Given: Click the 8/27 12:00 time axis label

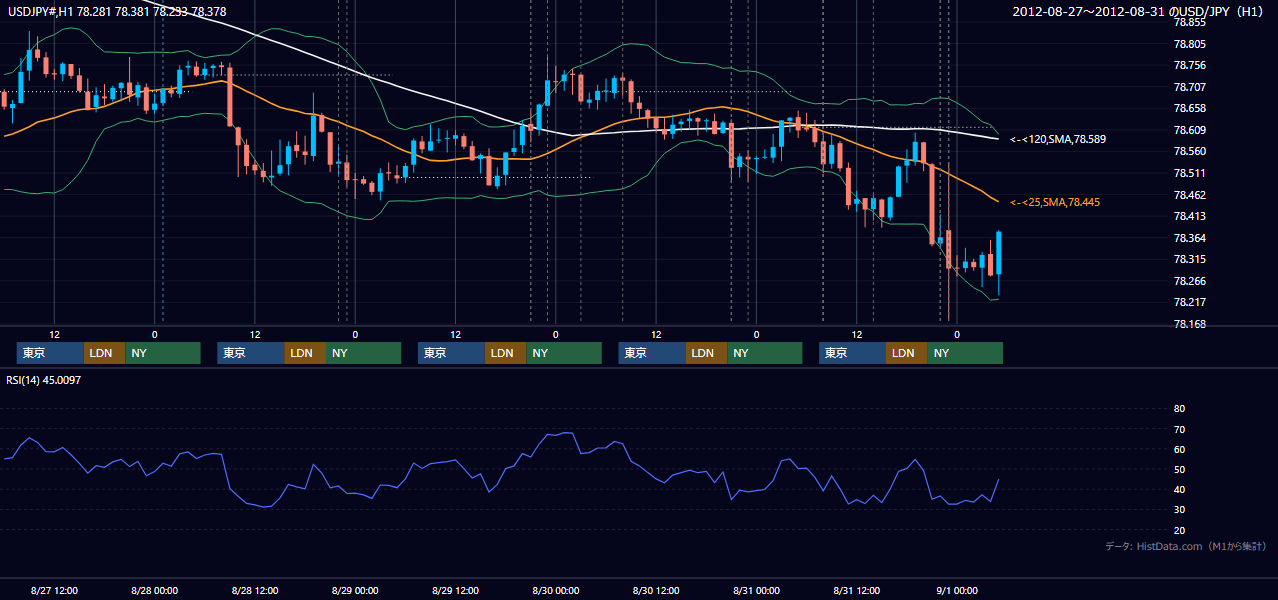Looking at the screenshot, I should (x=54, y=590).
